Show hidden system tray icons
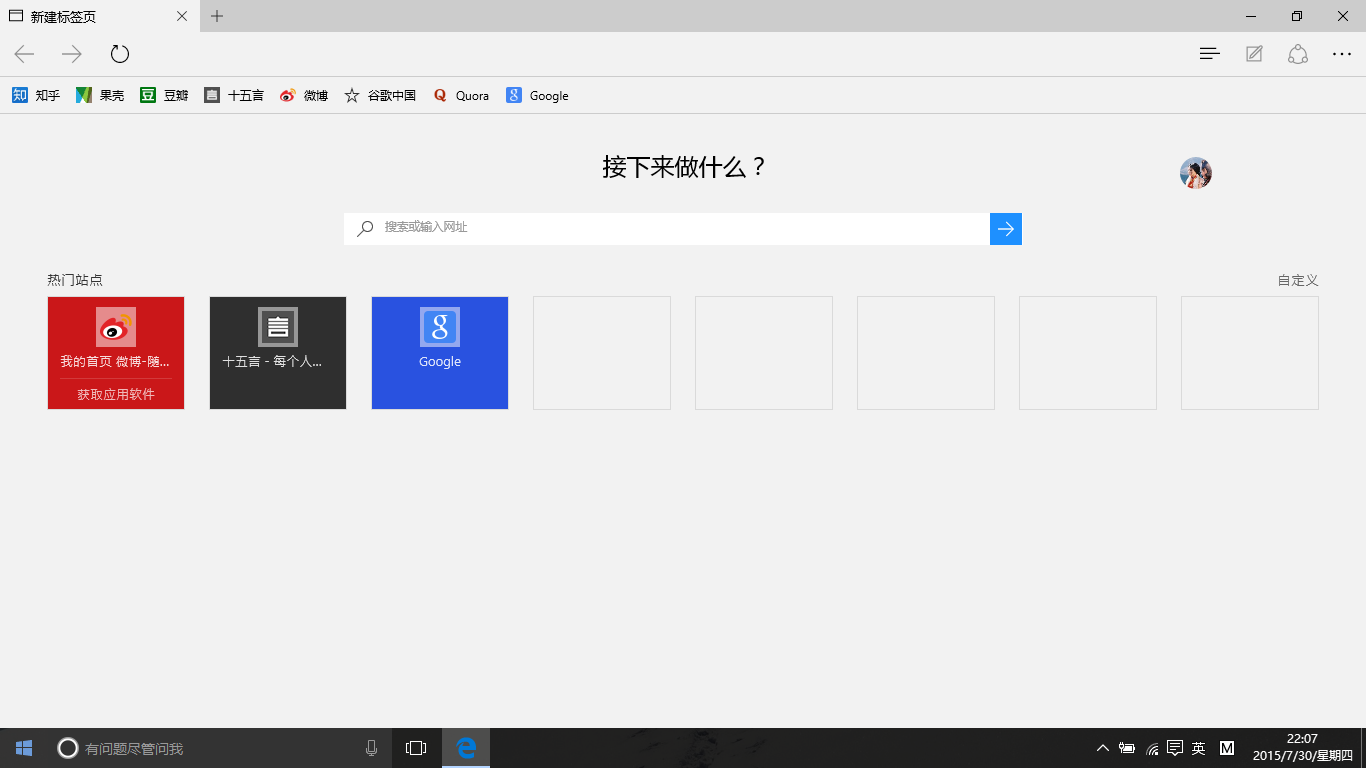 pyautogui.click(x=1103, y=748)
